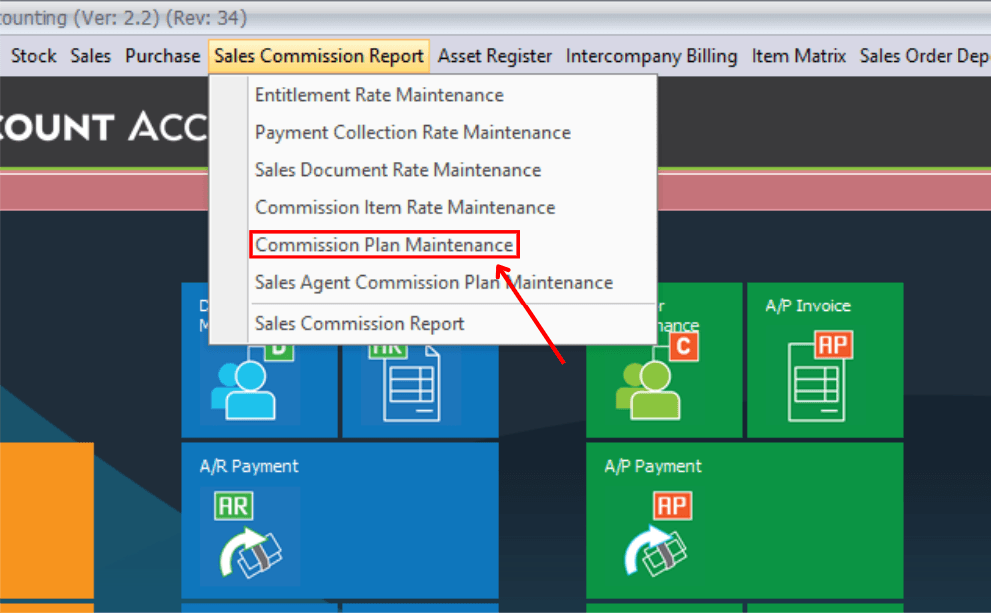Open the Purchase menu
Screen dimensions: 991x613
click(x=162, y=56)
